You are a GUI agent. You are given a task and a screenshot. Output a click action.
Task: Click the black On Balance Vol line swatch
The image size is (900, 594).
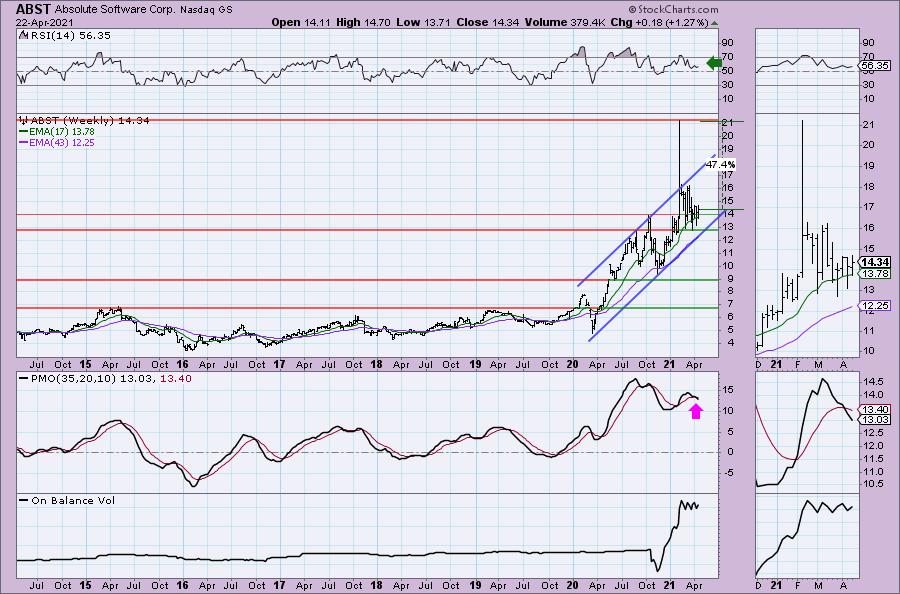point(24,500)
